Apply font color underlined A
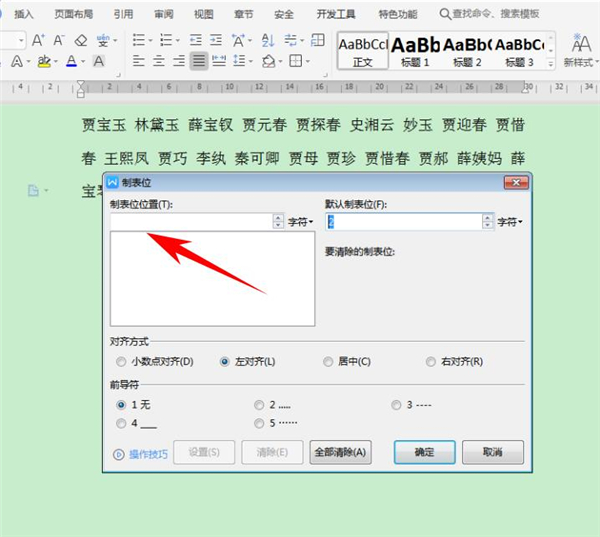This screenshot has width=600, height=537. pos(72,61)
